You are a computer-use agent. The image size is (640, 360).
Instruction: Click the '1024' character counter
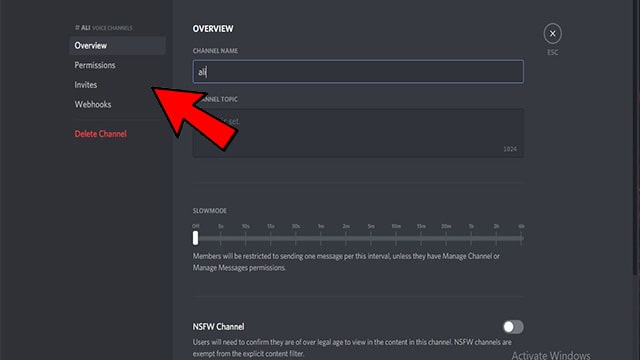pyautogui.click(x=510, y=149)
